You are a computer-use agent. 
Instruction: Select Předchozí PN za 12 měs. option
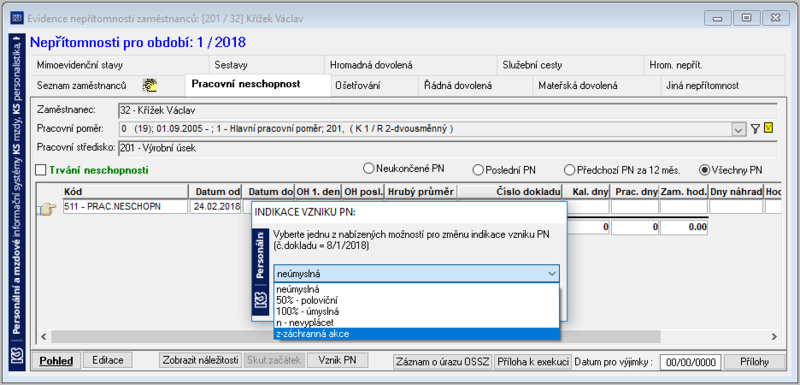(569, 170)
